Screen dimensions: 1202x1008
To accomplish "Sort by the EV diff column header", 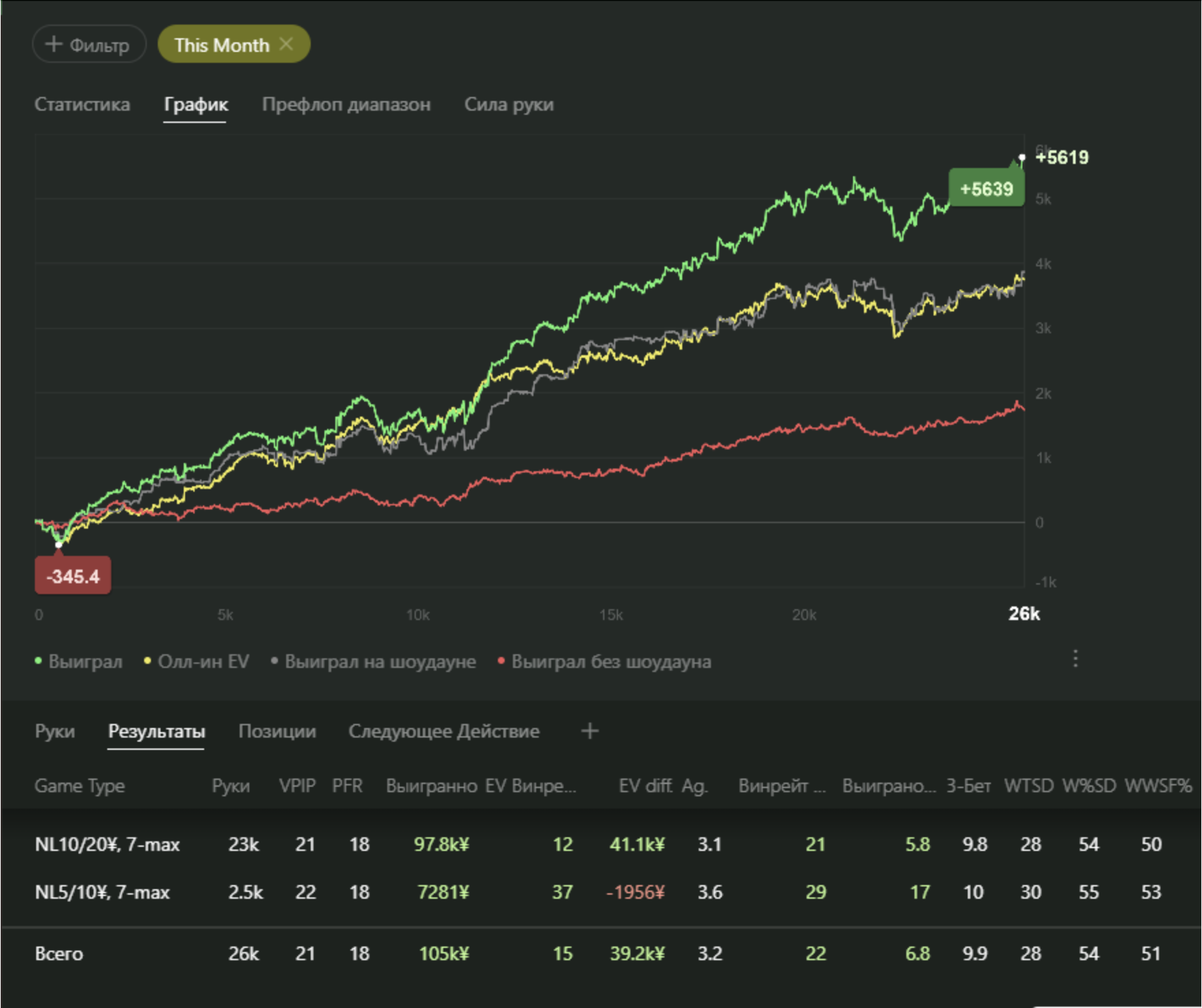I will [x=645, y=786].
